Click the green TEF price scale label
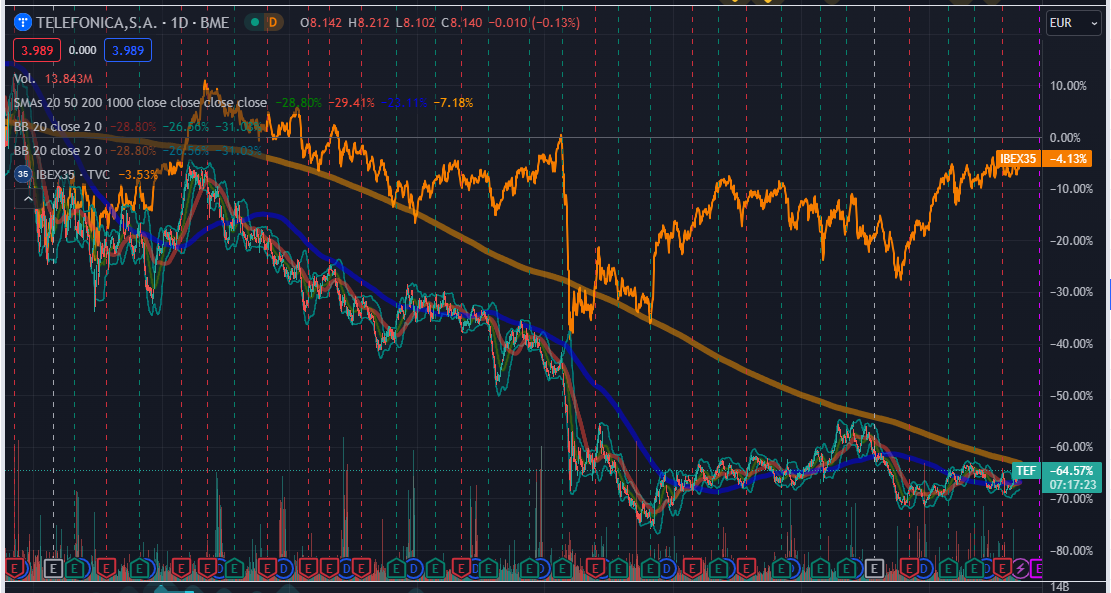This screenshot has height=593, width=1111. tap(1027, 470)
